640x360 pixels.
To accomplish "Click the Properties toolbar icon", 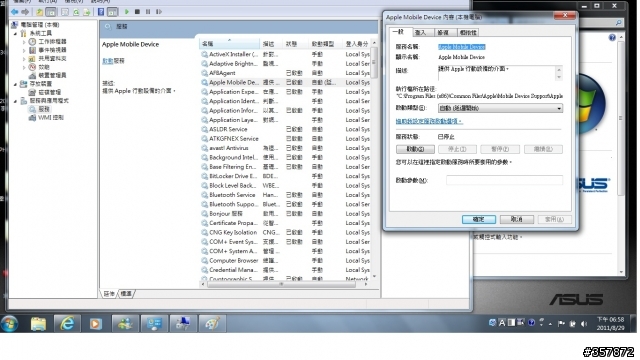I will point(64,12).
